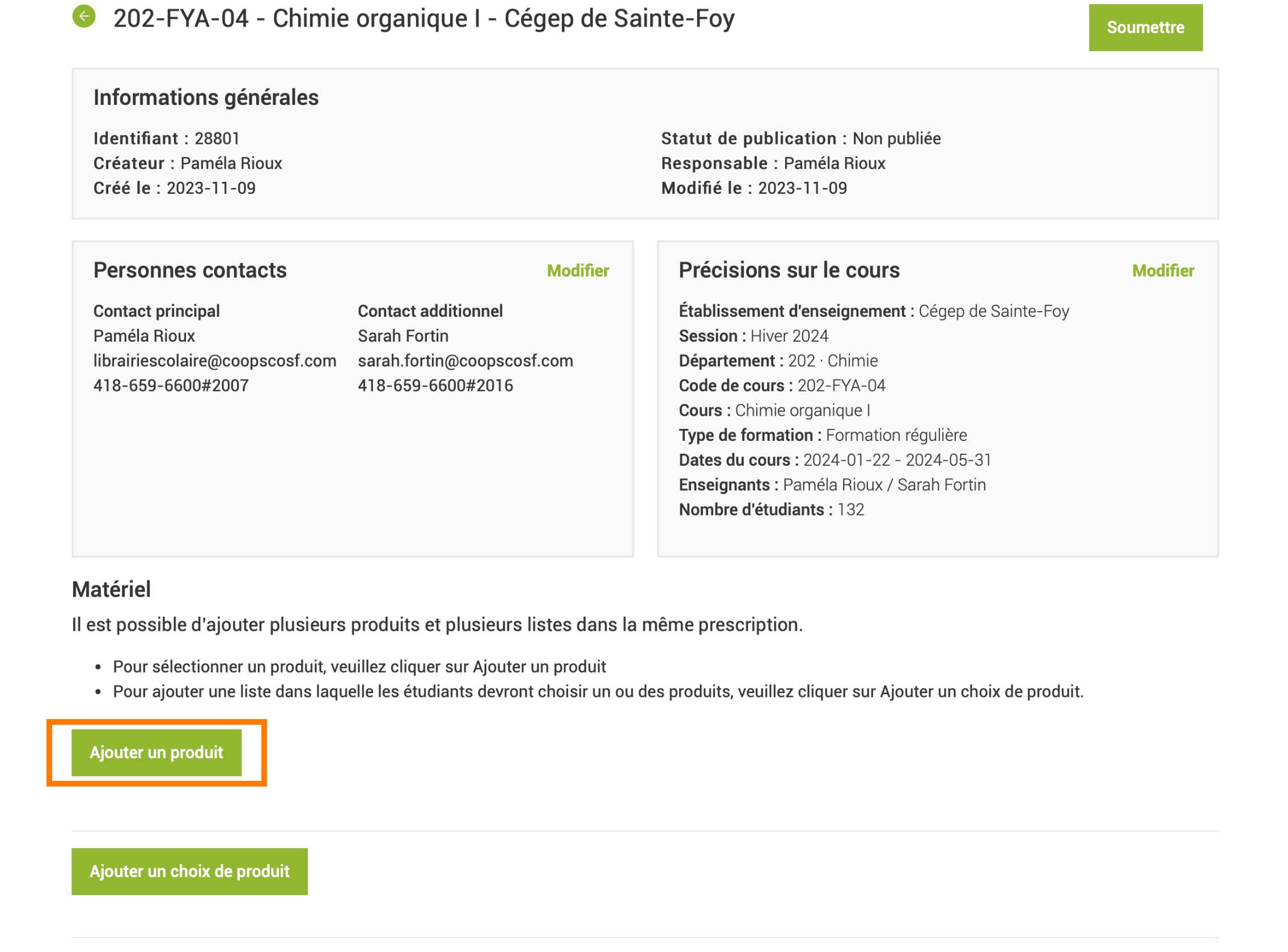
Task: Click the Non publiée publication status
Action: pos(896,138)
